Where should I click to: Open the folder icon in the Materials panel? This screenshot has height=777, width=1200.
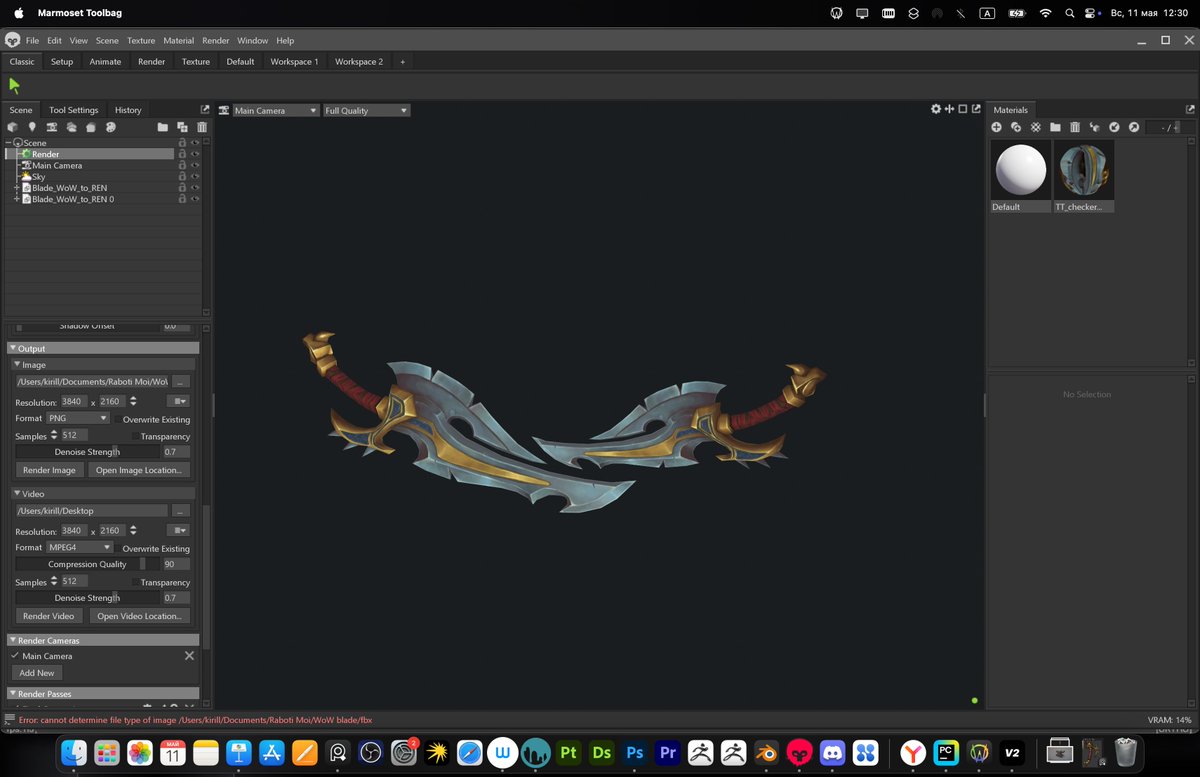click(1055, 127)
